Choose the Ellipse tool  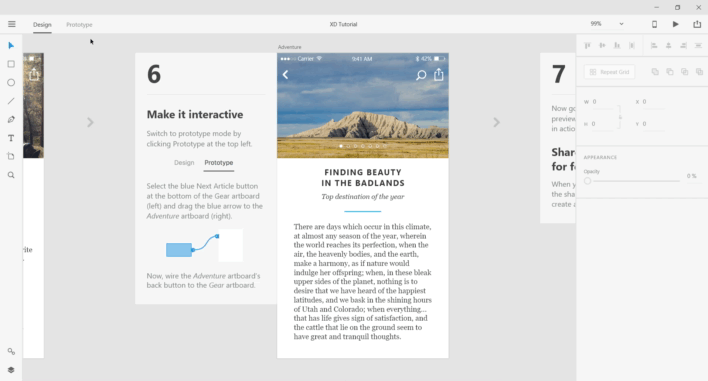point(11,83)
